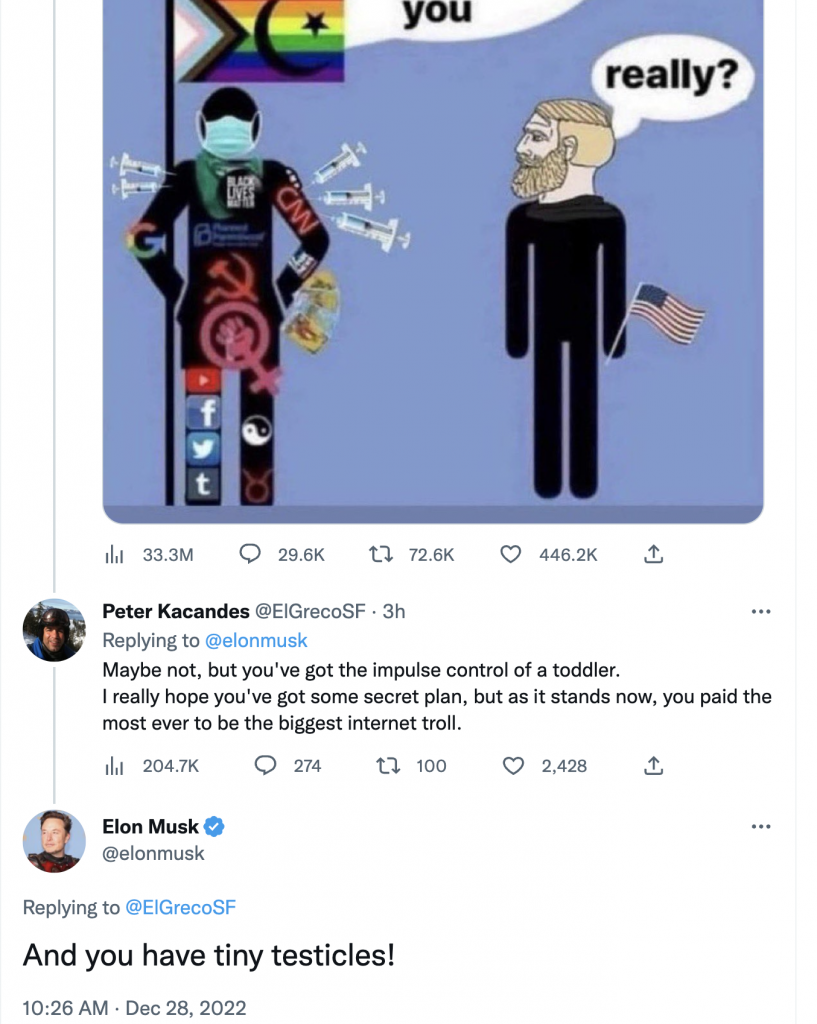View analytics of Peter's tweet, 204.7K
817x1024 pixels.
(114, 766)
